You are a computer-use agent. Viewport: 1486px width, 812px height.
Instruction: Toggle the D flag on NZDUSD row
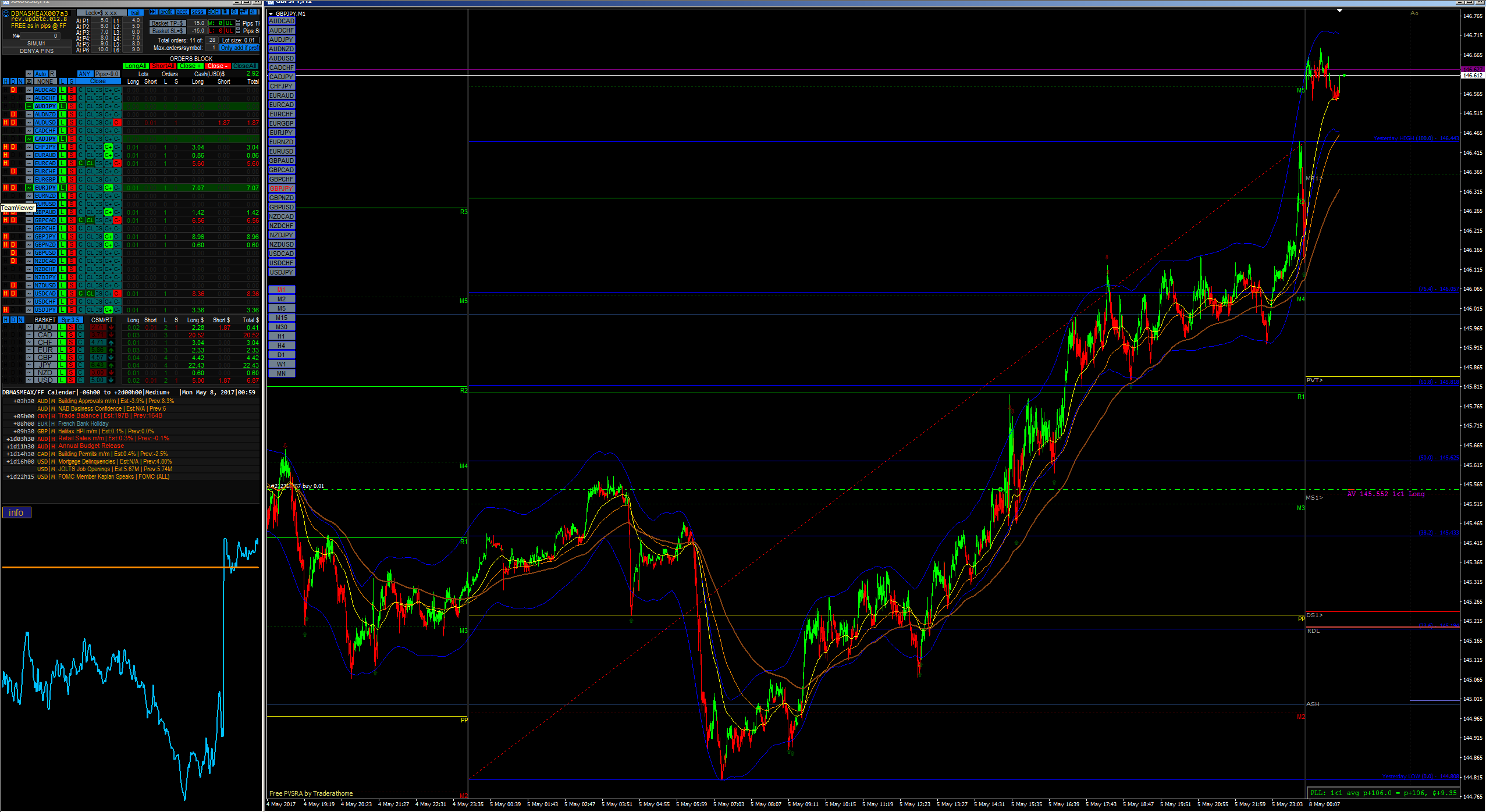(x=13, y=285)
